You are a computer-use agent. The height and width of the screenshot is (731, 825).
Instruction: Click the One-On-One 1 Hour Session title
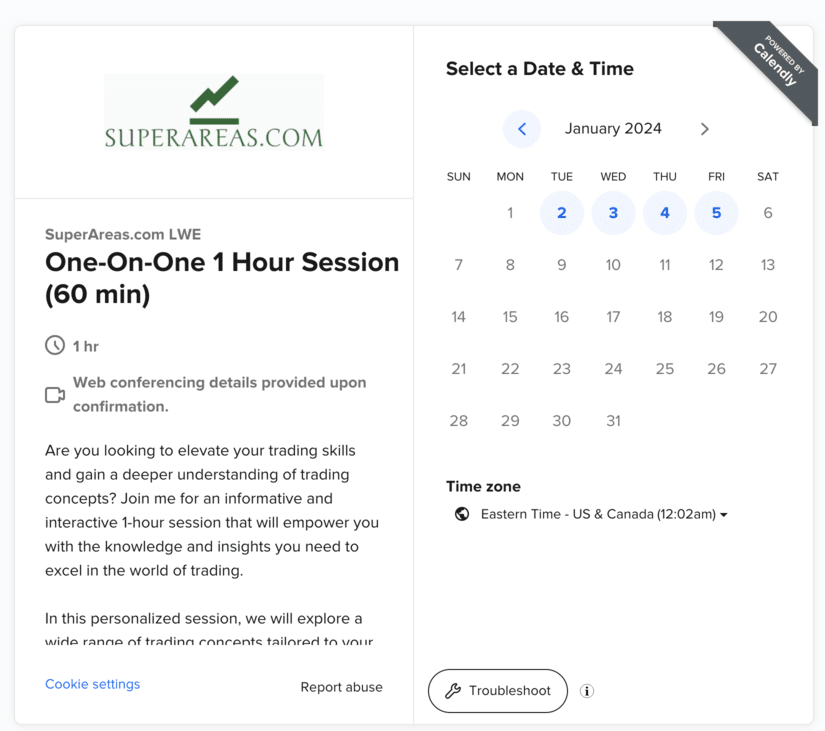222,278
